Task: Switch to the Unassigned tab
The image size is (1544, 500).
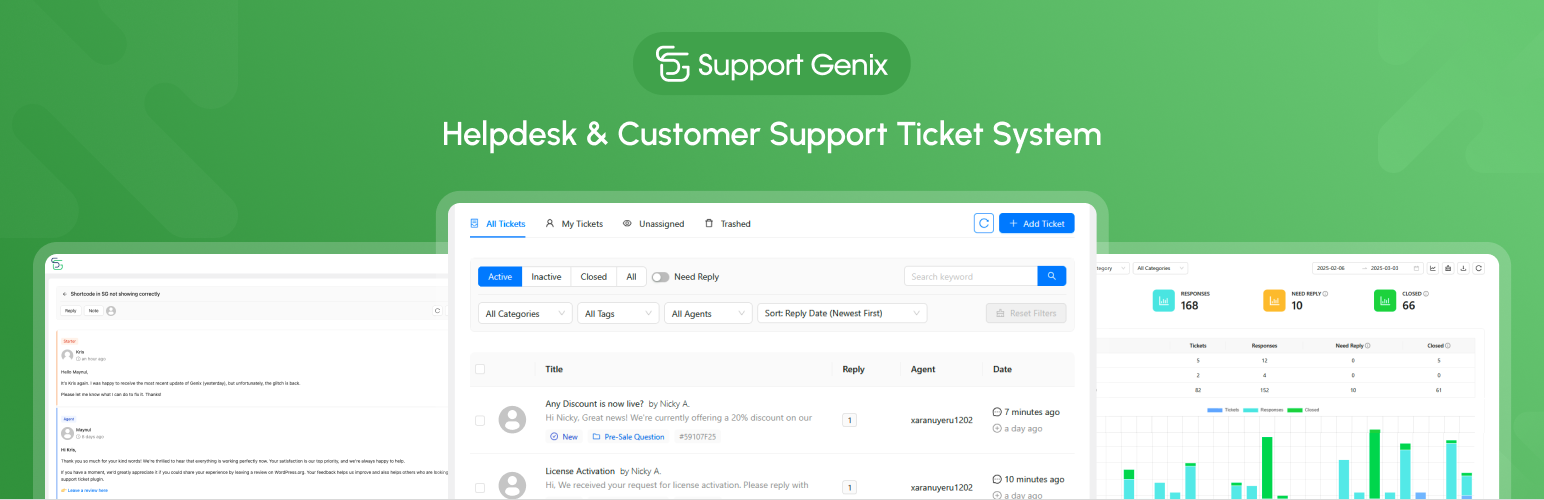Action: [653, 224]
